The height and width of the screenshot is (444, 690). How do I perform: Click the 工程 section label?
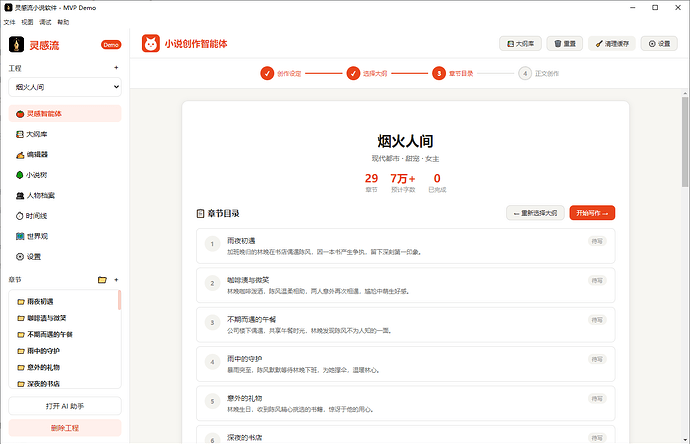pyautogui.click(x=15, y=69)
